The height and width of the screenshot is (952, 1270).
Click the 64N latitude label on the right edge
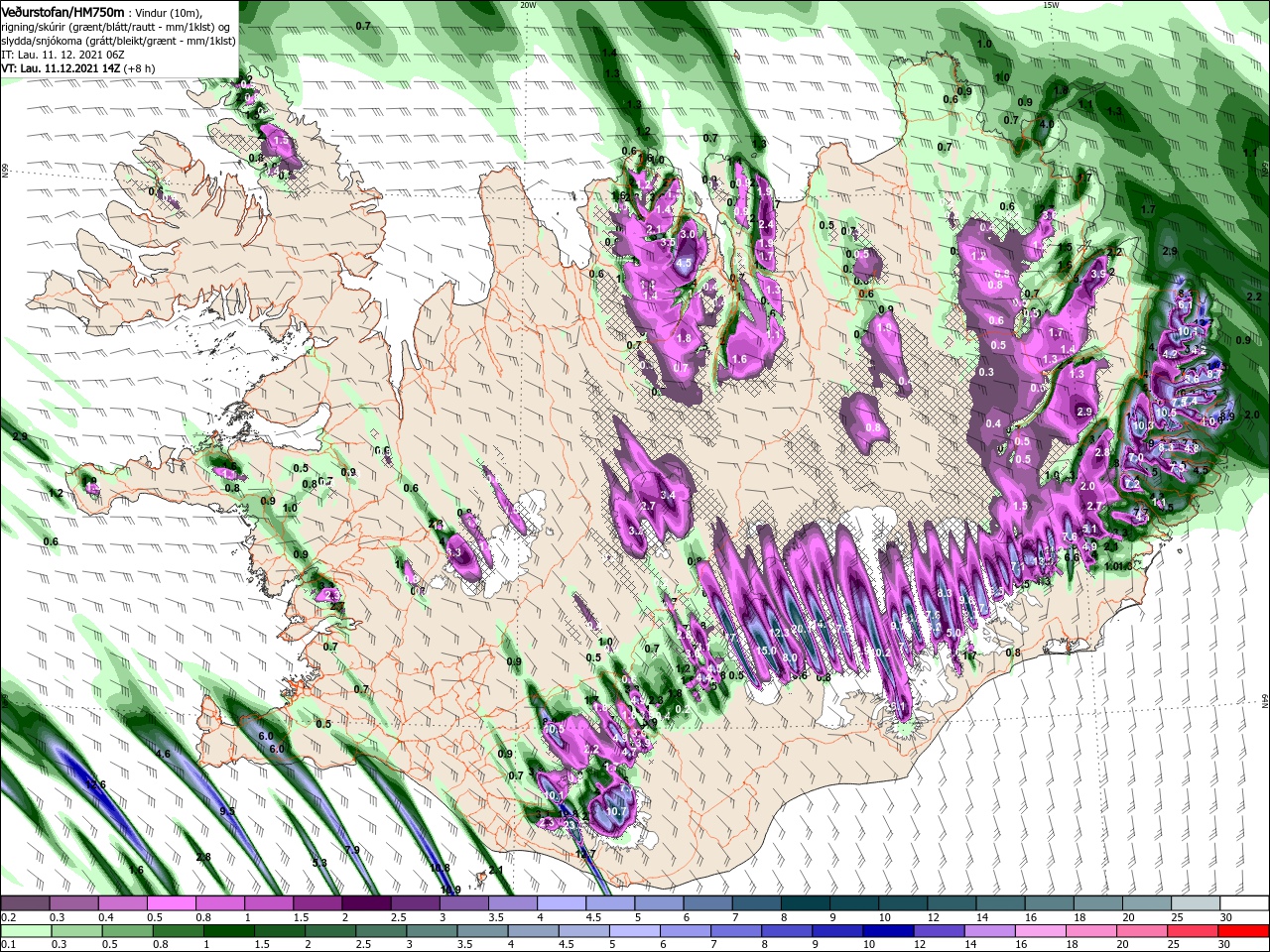pyautogui.click(x=1265, y=701)
